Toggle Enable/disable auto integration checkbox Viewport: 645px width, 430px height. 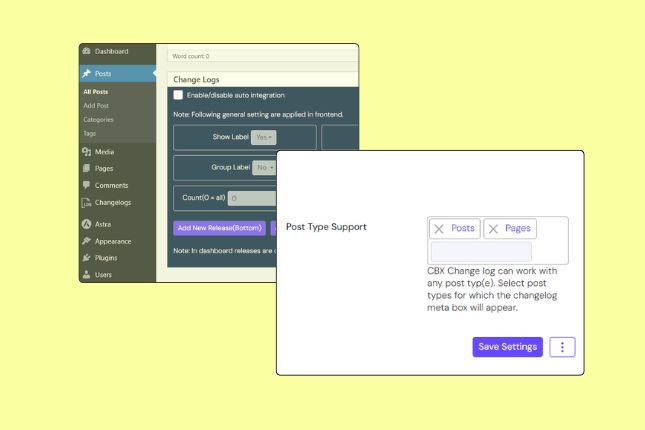pyautogui.click(x=178, y=95)
